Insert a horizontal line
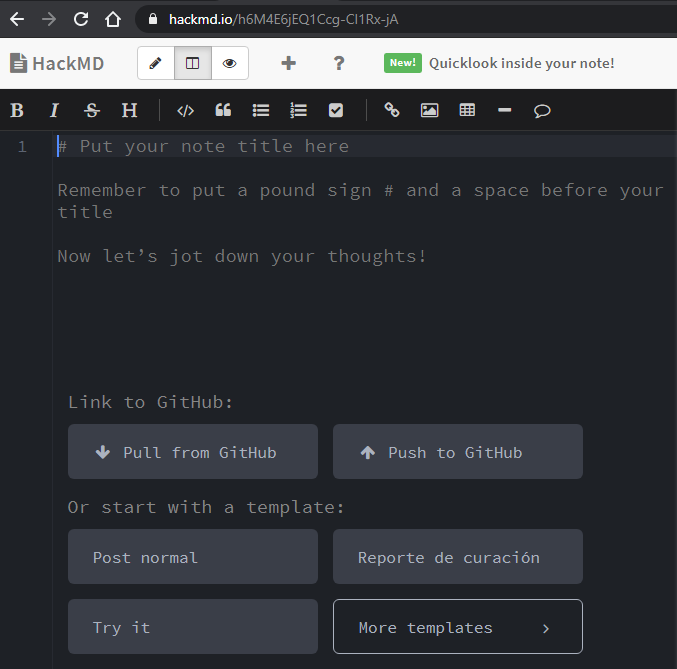The image size is (677, 669). [504, 111]
